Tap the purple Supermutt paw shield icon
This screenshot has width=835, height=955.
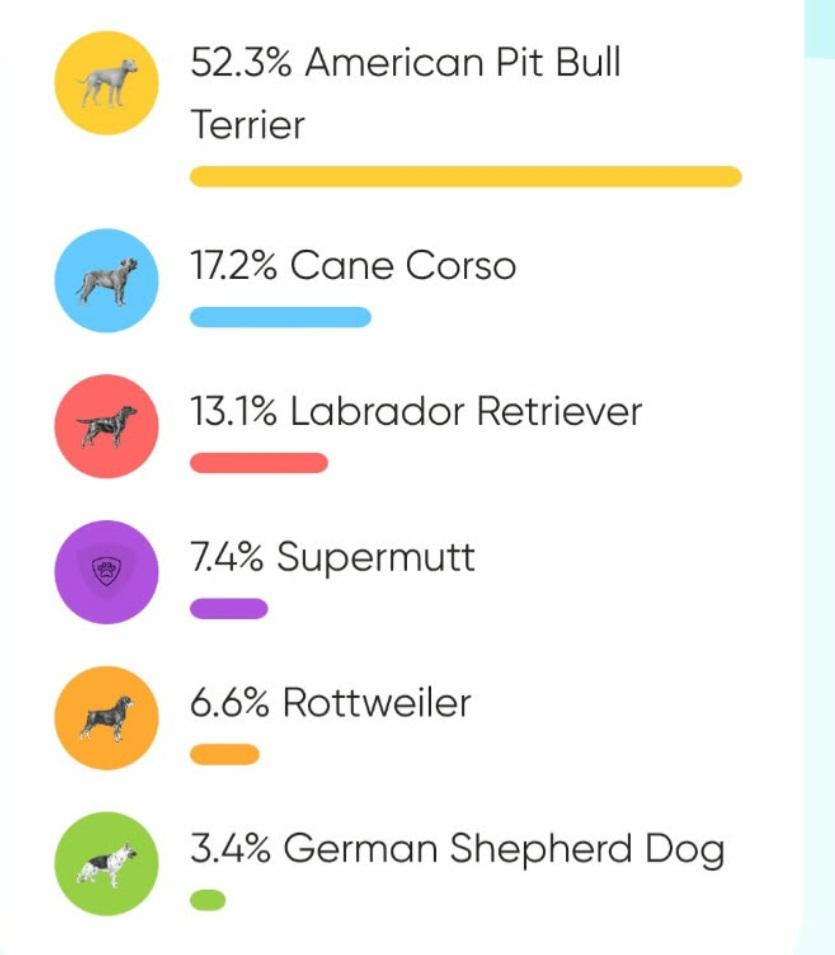(x=106, y=572)
